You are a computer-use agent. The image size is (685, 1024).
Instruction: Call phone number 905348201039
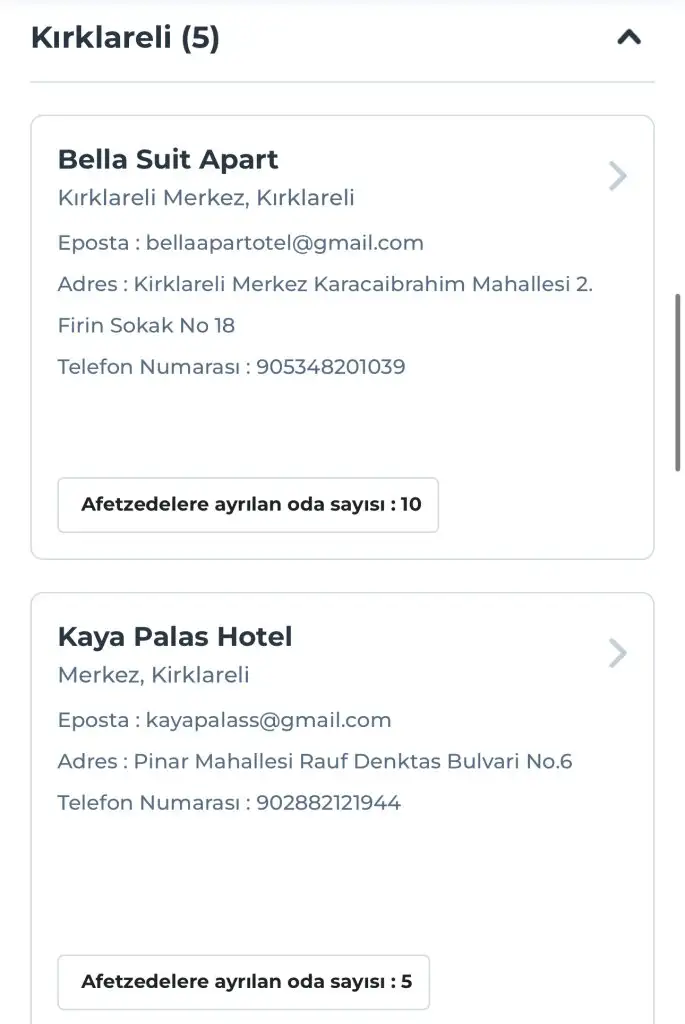pos(331,367)
